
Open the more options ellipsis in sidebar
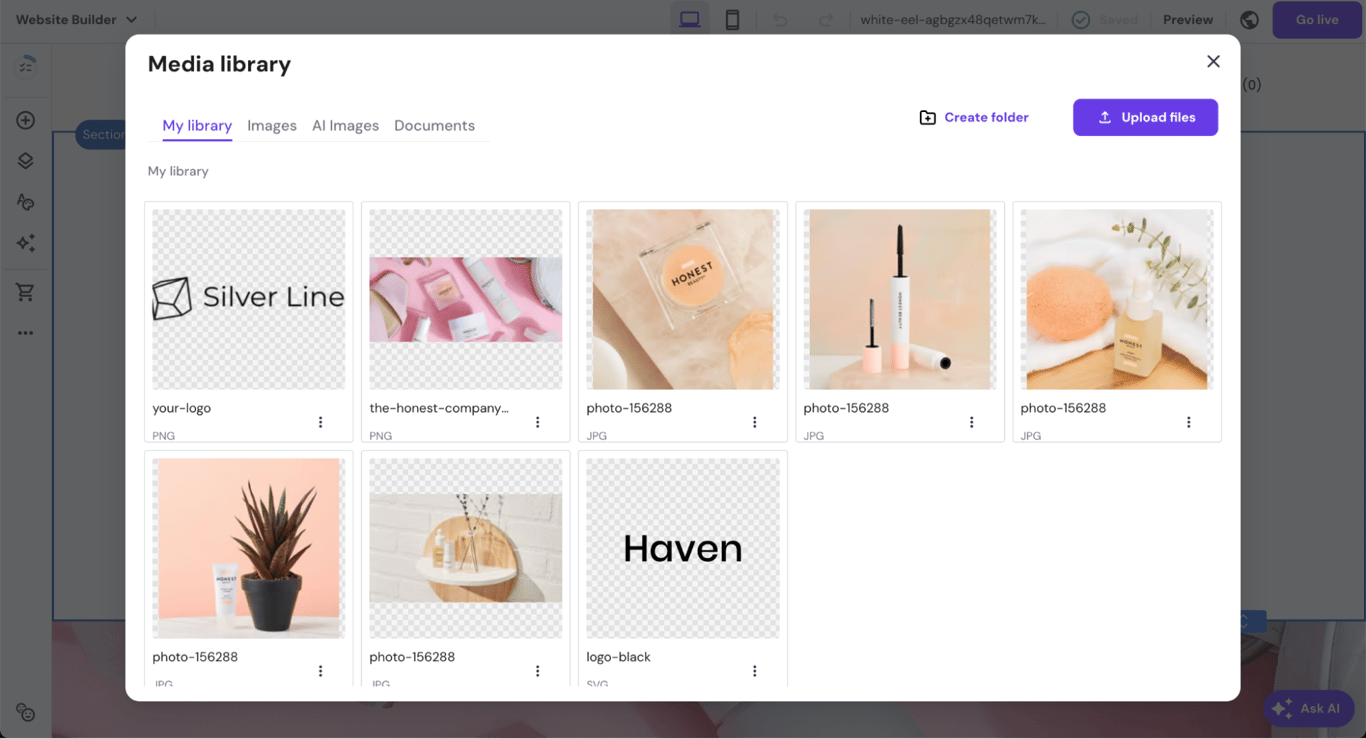(25, 332)
